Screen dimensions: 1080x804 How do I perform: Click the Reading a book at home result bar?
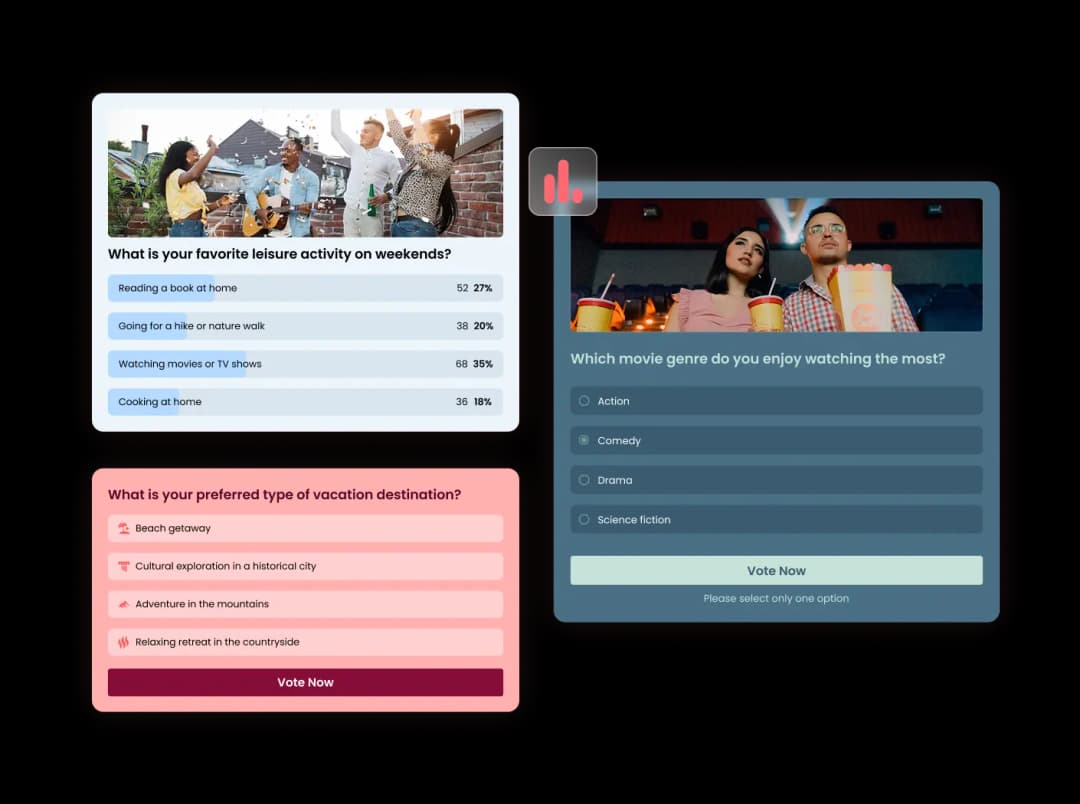click(x=305, y=288)
